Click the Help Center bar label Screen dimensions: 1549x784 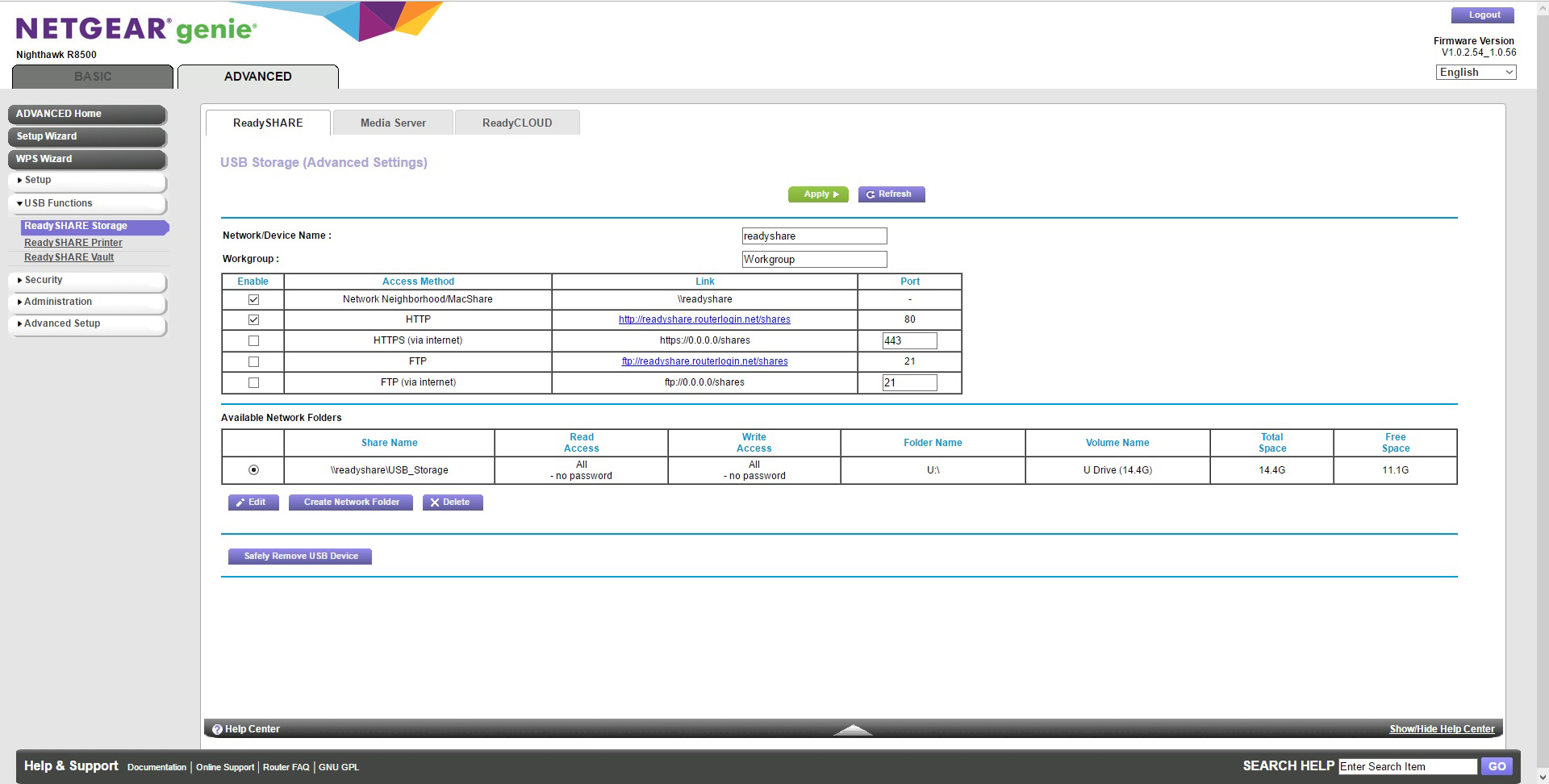pos(252,729)
